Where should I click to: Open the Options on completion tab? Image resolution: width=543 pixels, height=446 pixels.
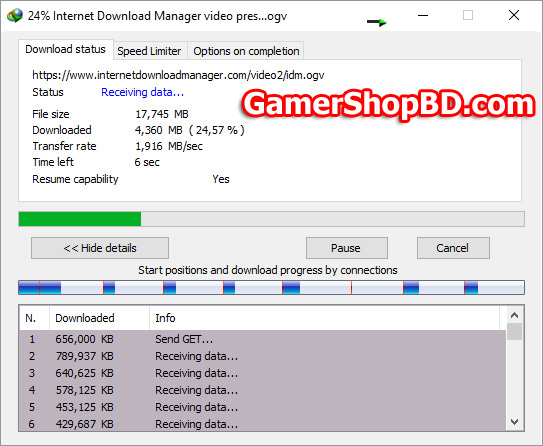pyautogui.click(x=246, y=51)
